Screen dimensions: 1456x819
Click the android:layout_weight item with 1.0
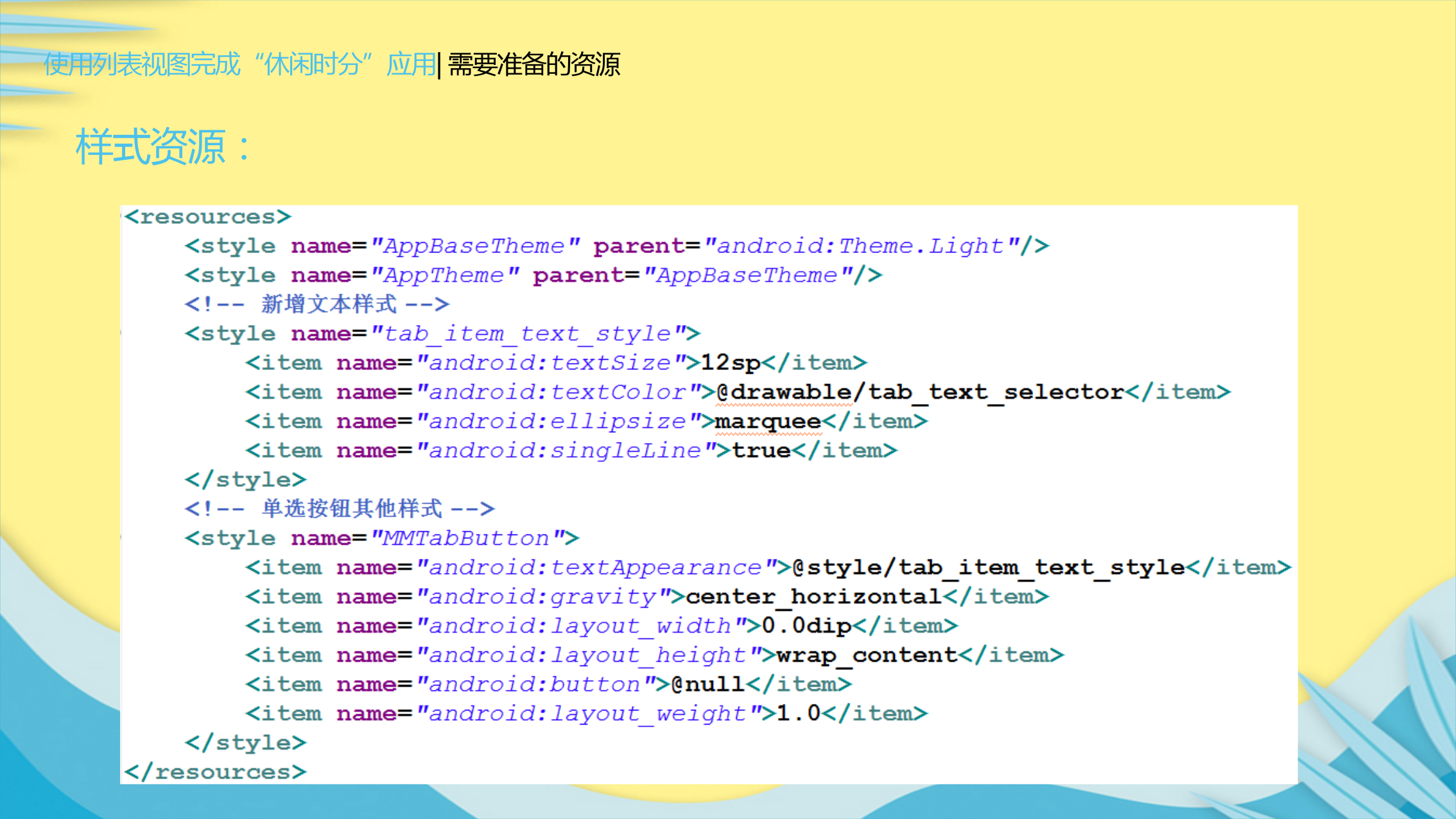point(586,714)
